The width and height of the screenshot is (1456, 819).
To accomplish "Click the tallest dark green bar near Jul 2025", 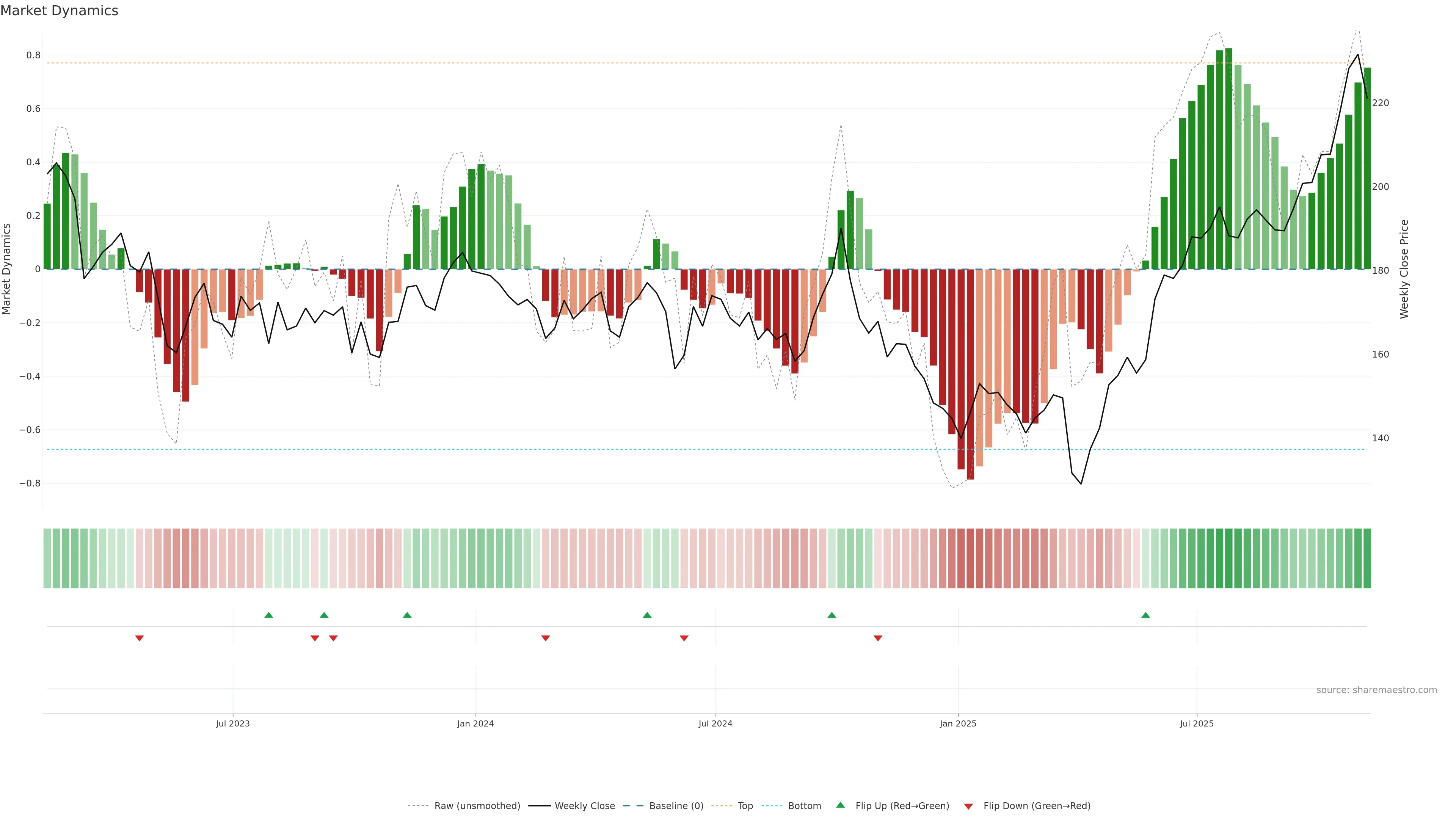I will click(1229, 158).
